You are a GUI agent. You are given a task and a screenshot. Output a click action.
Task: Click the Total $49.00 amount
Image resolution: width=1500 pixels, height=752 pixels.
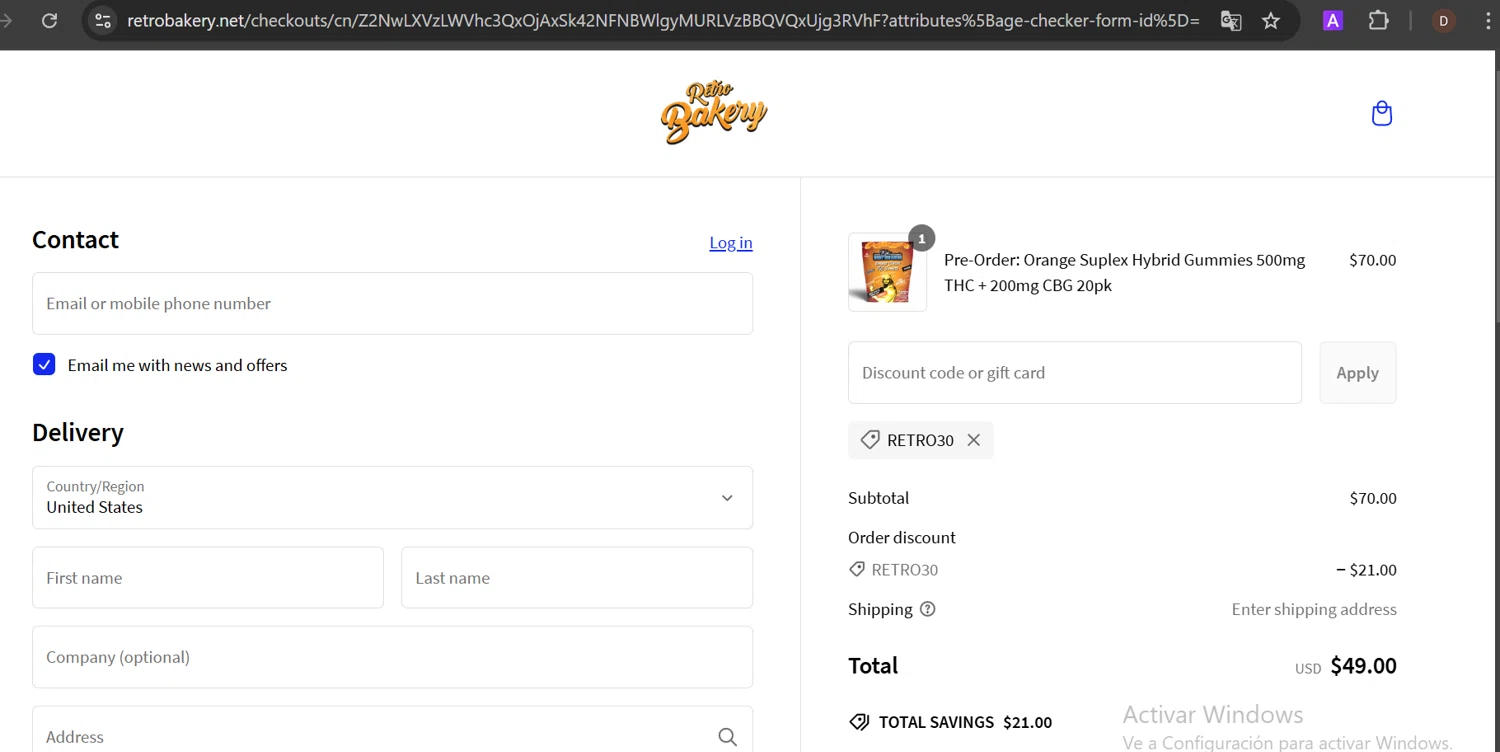(x=1364, y=666)
